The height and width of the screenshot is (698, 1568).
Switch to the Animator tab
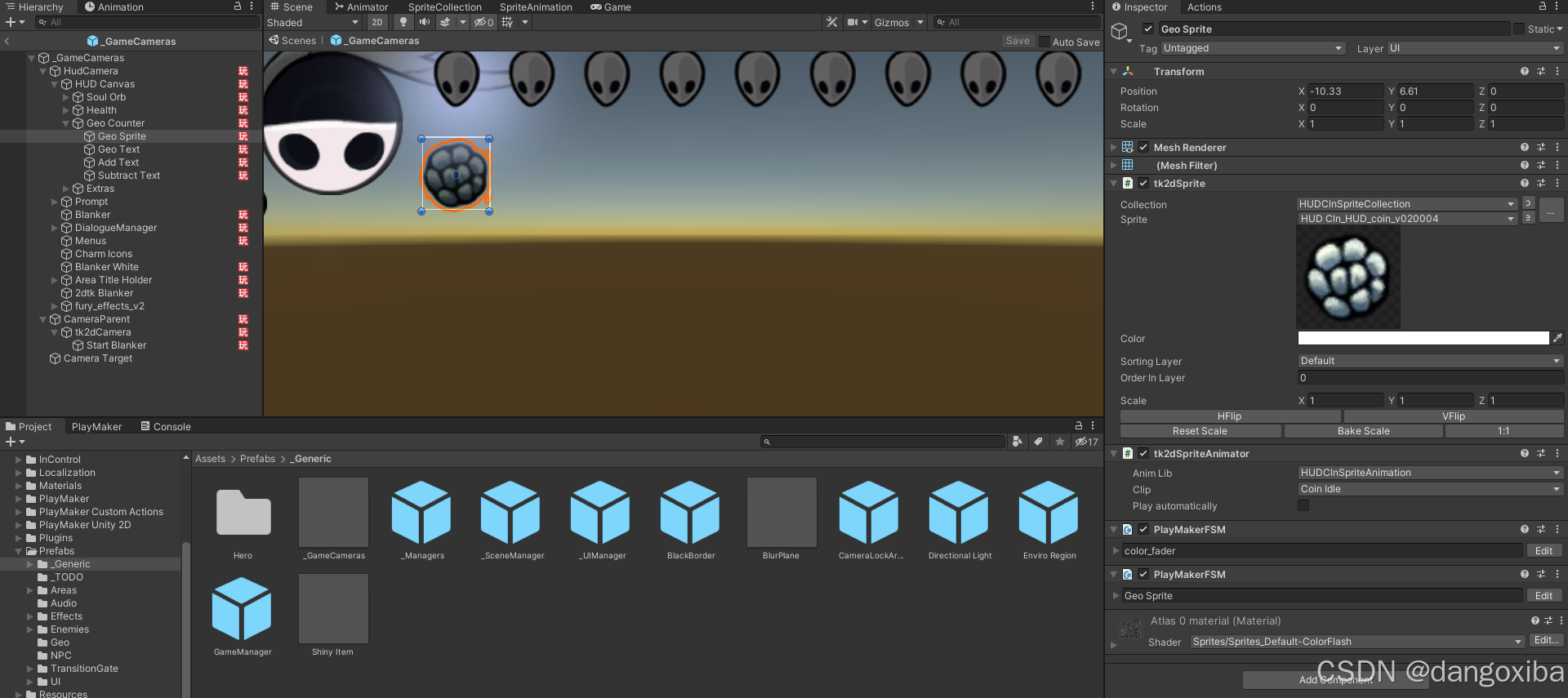pos(361,7)
